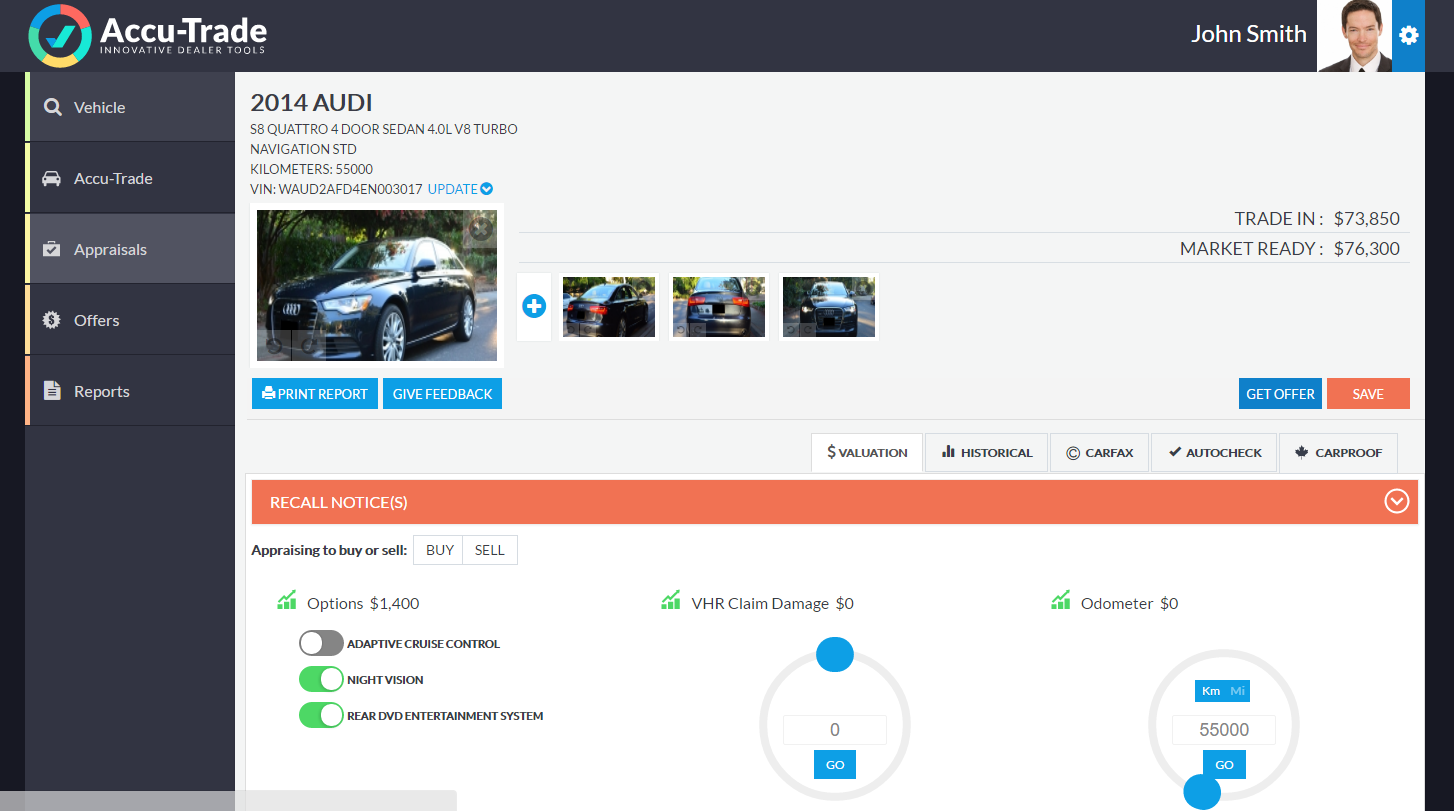Switch to the CARPROOF tab
This screenshot has height=811, width=1454.
click(1338, 452)
